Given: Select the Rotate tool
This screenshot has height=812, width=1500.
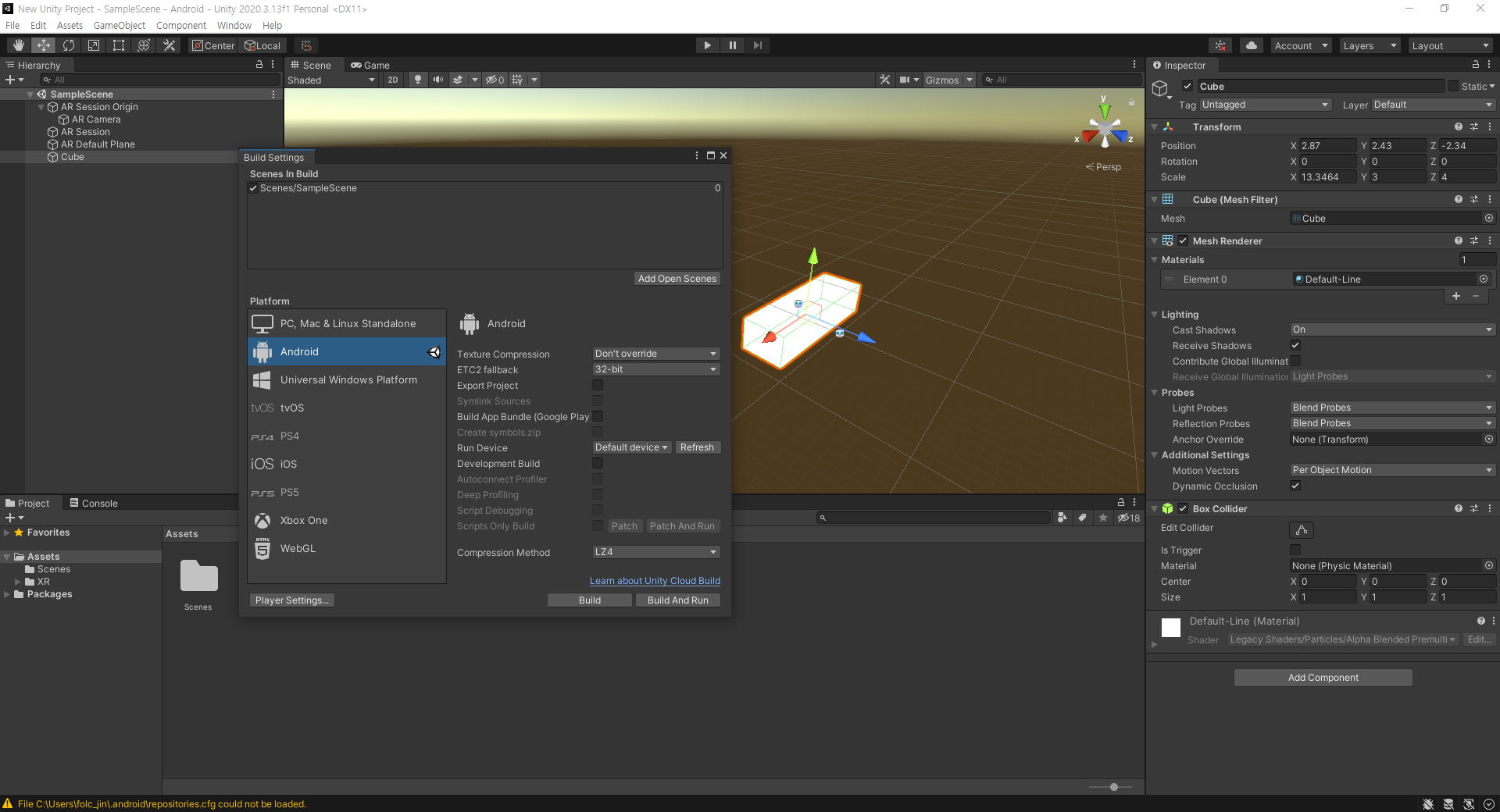Looking at the screenshot, I should 69,45.
